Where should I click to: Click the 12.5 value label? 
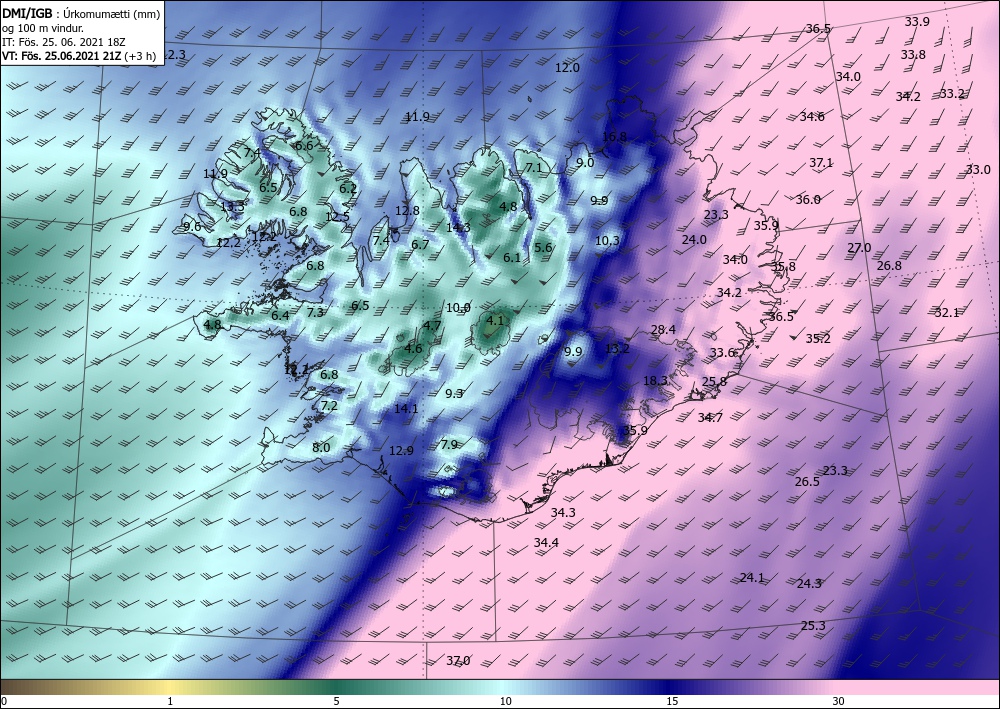(x=337, y=217)
